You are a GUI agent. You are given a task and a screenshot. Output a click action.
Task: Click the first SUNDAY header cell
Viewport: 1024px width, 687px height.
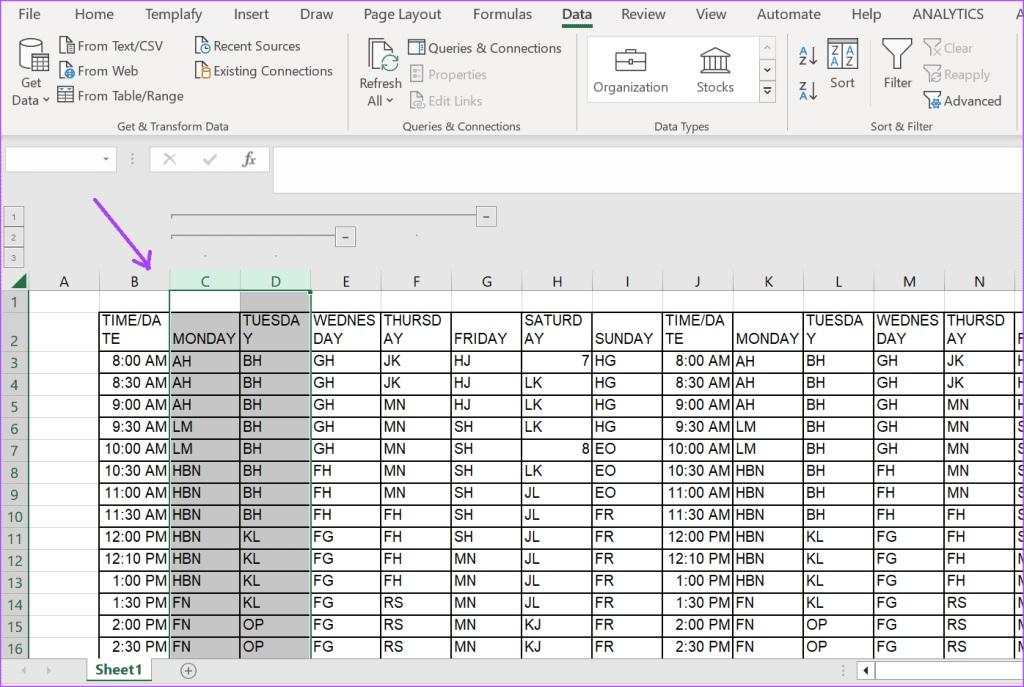point(627,331)
